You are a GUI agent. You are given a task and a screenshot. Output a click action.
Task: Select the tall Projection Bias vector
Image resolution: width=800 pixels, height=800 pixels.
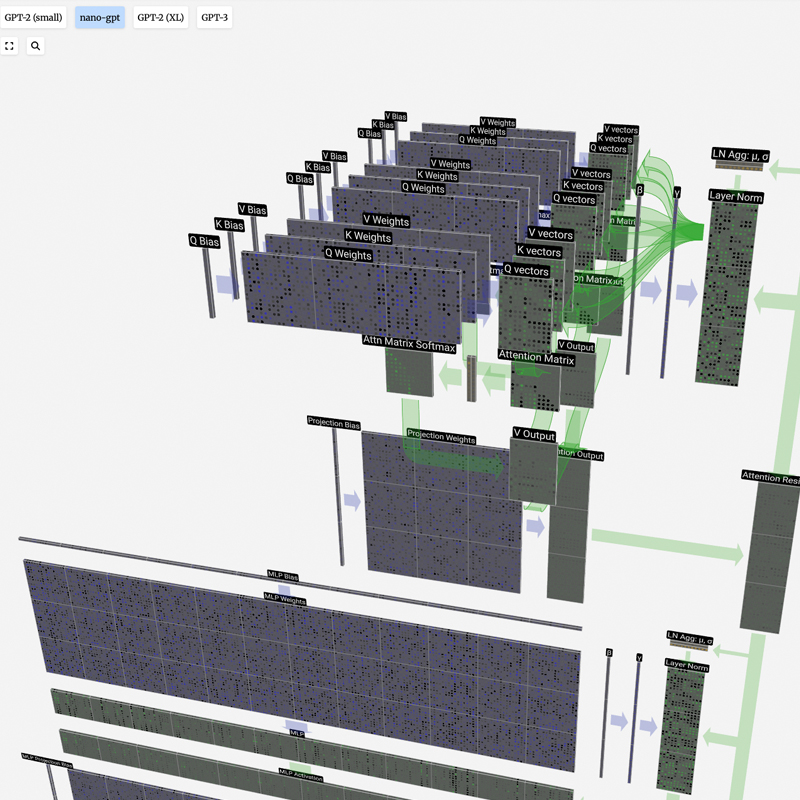[x=338, y=497]
